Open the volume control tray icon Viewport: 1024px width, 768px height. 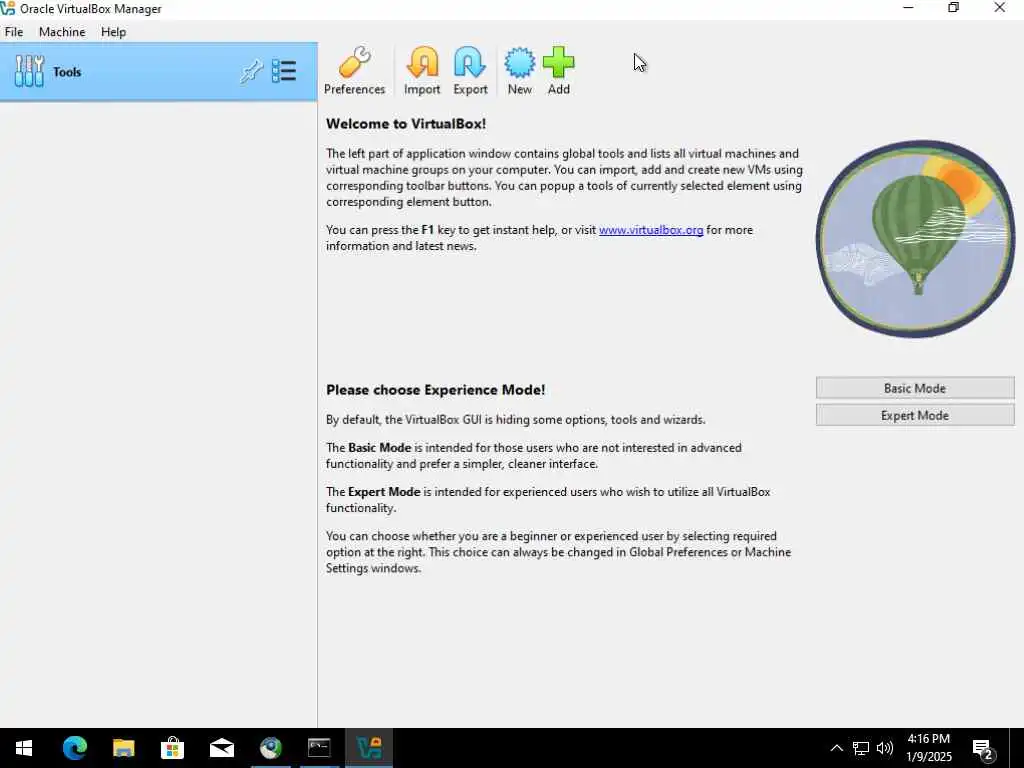coord(885,748)
